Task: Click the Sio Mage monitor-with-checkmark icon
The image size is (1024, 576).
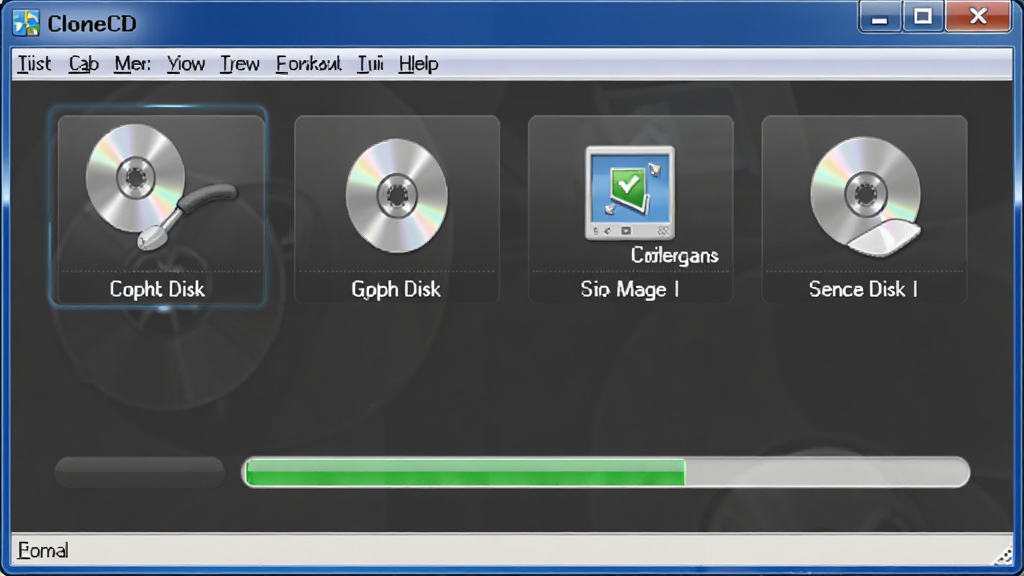Action: (630, 193)
